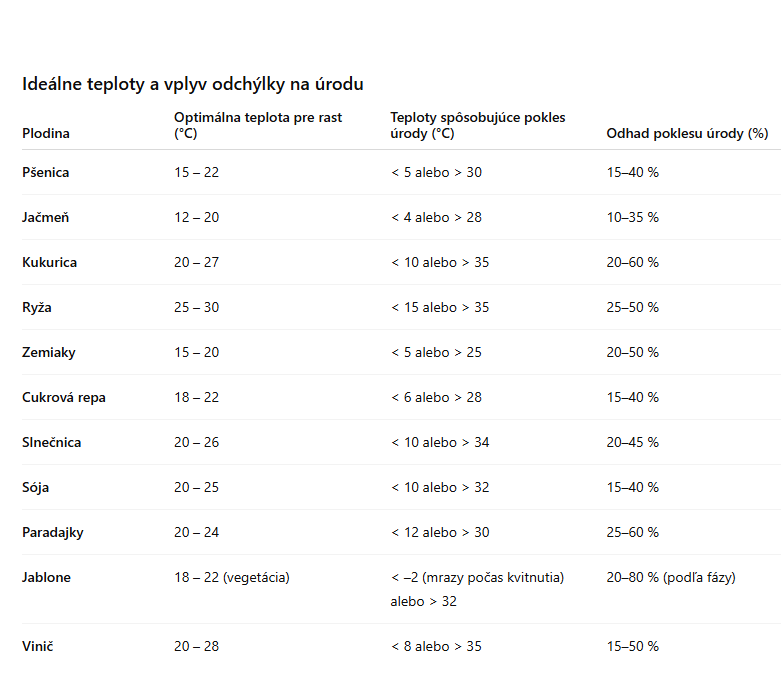
Task: Click the 'Jablone' row label
Action: click(47, 577)
